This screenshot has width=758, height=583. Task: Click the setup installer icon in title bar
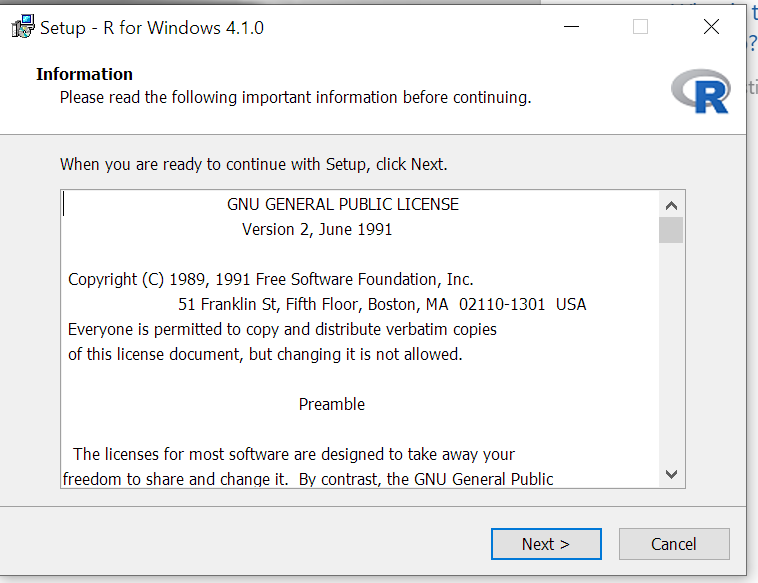pos(23,27)
